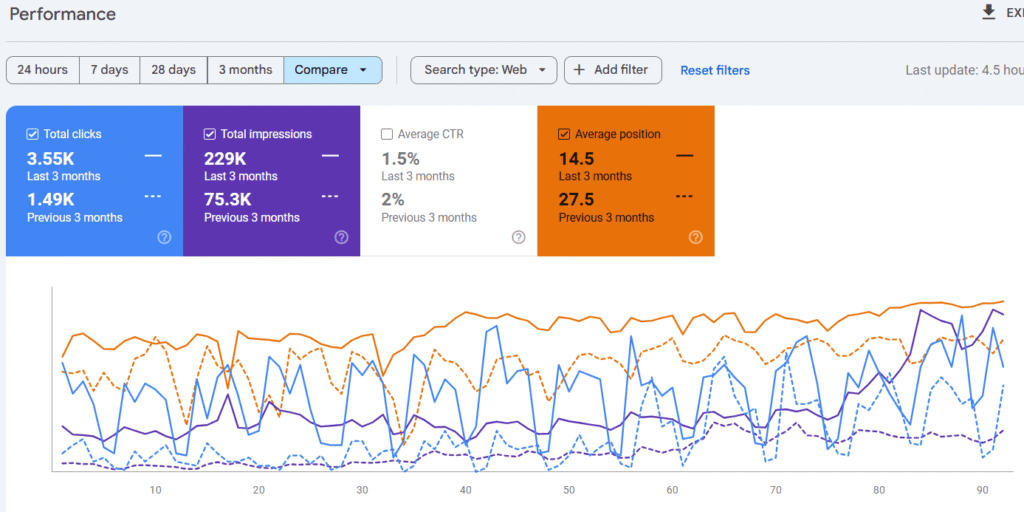Click the chart x-axis label 10
The image size is (1024, 512).
(155, 490)
